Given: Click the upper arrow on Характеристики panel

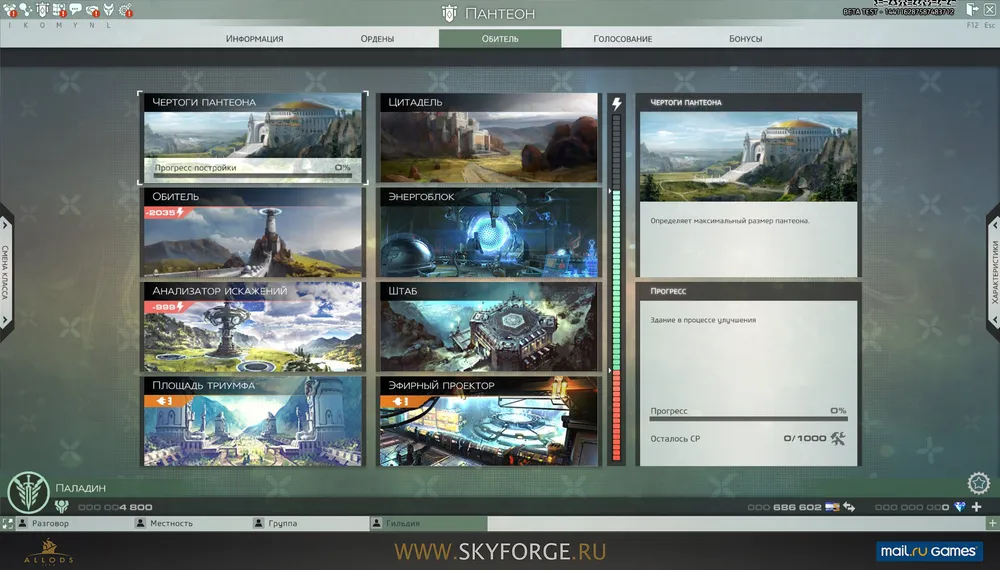Looking at the screenshot, I should tap(994, 225).
